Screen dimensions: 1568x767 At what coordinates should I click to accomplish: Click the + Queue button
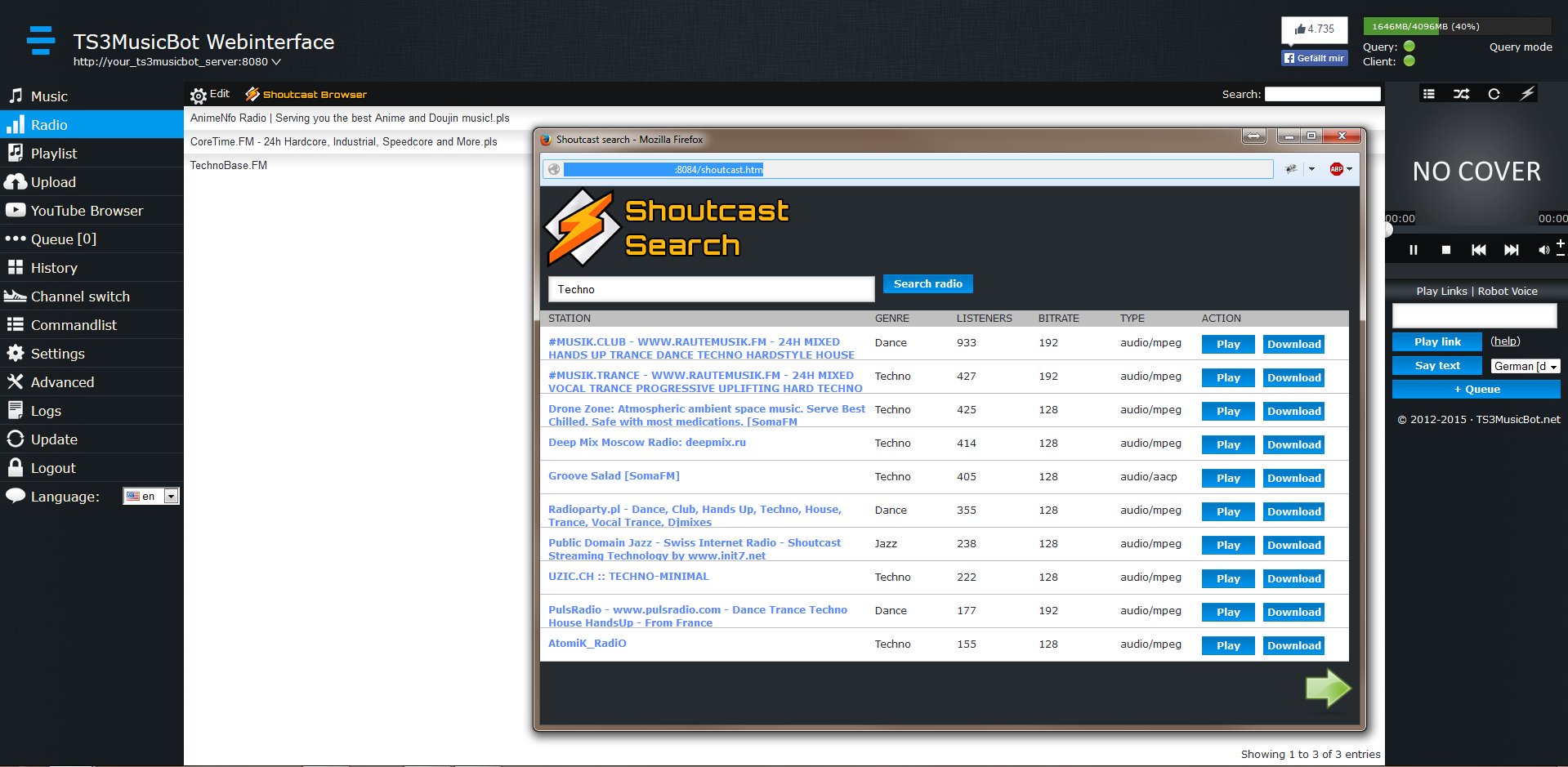click(1476, 389)
